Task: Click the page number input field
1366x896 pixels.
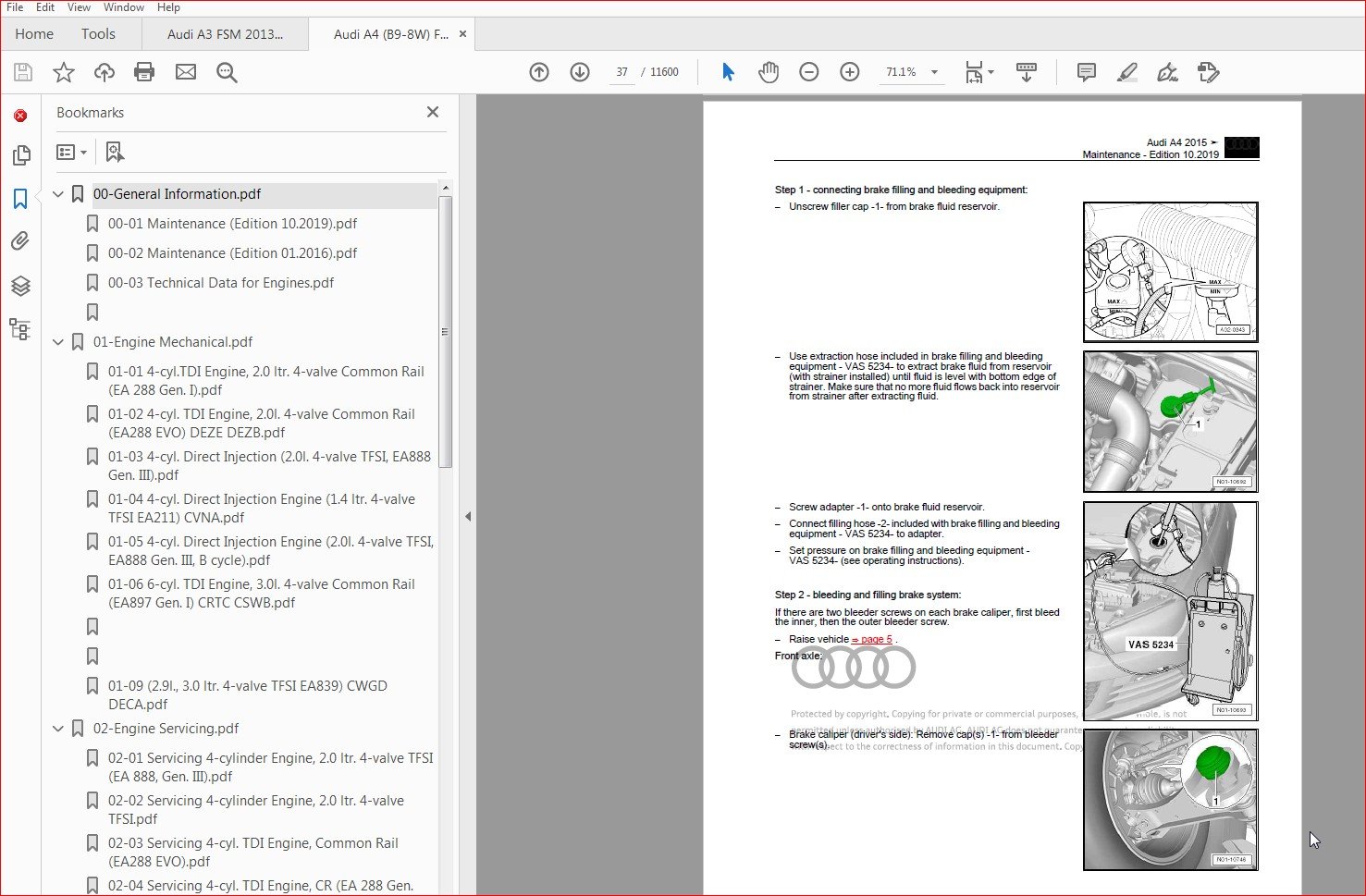Action: tap(621, 72)
